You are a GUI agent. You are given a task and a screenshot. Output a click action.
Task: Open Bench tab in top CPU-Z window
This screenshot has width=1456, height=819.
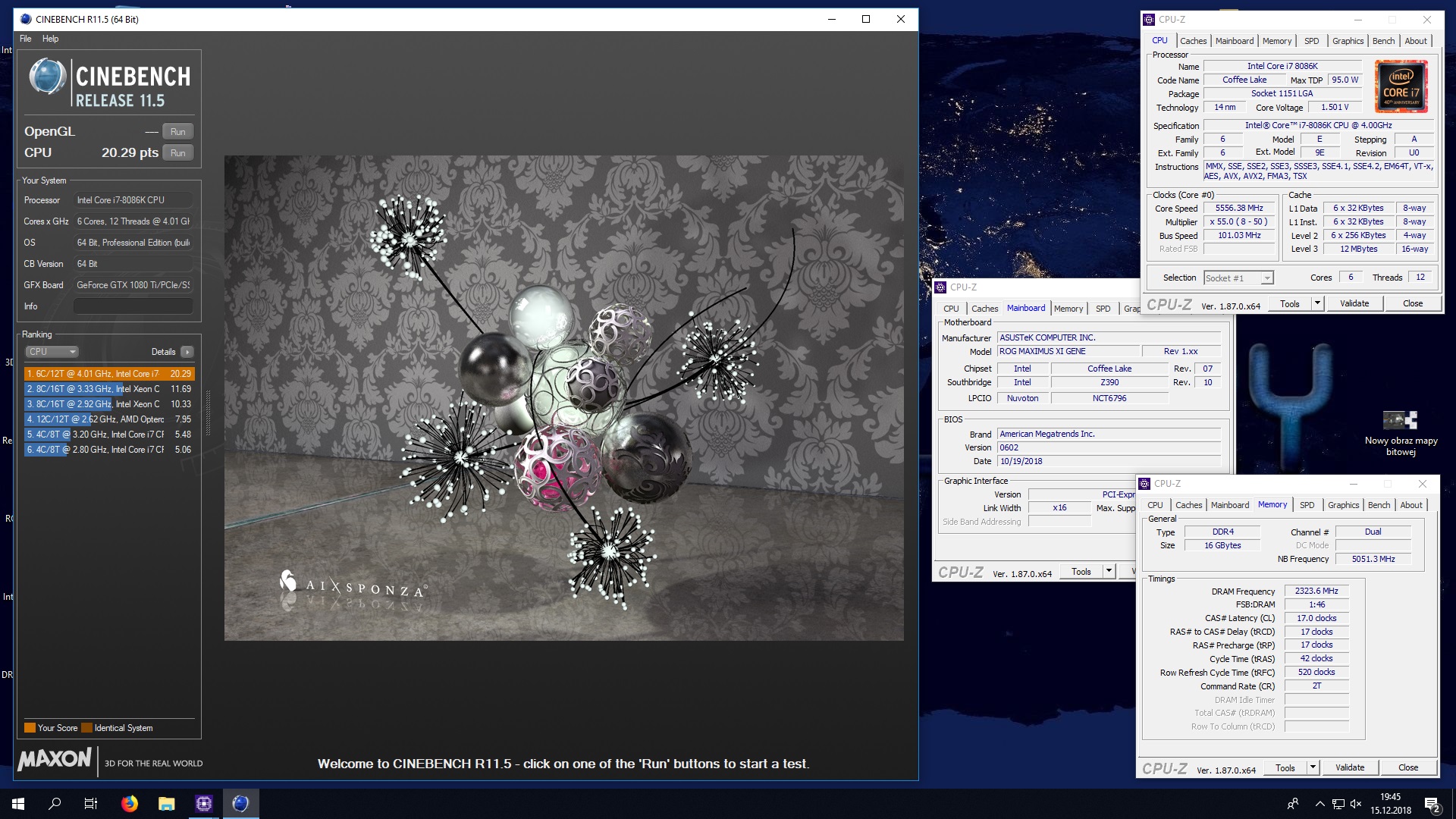pos(1383,41)
